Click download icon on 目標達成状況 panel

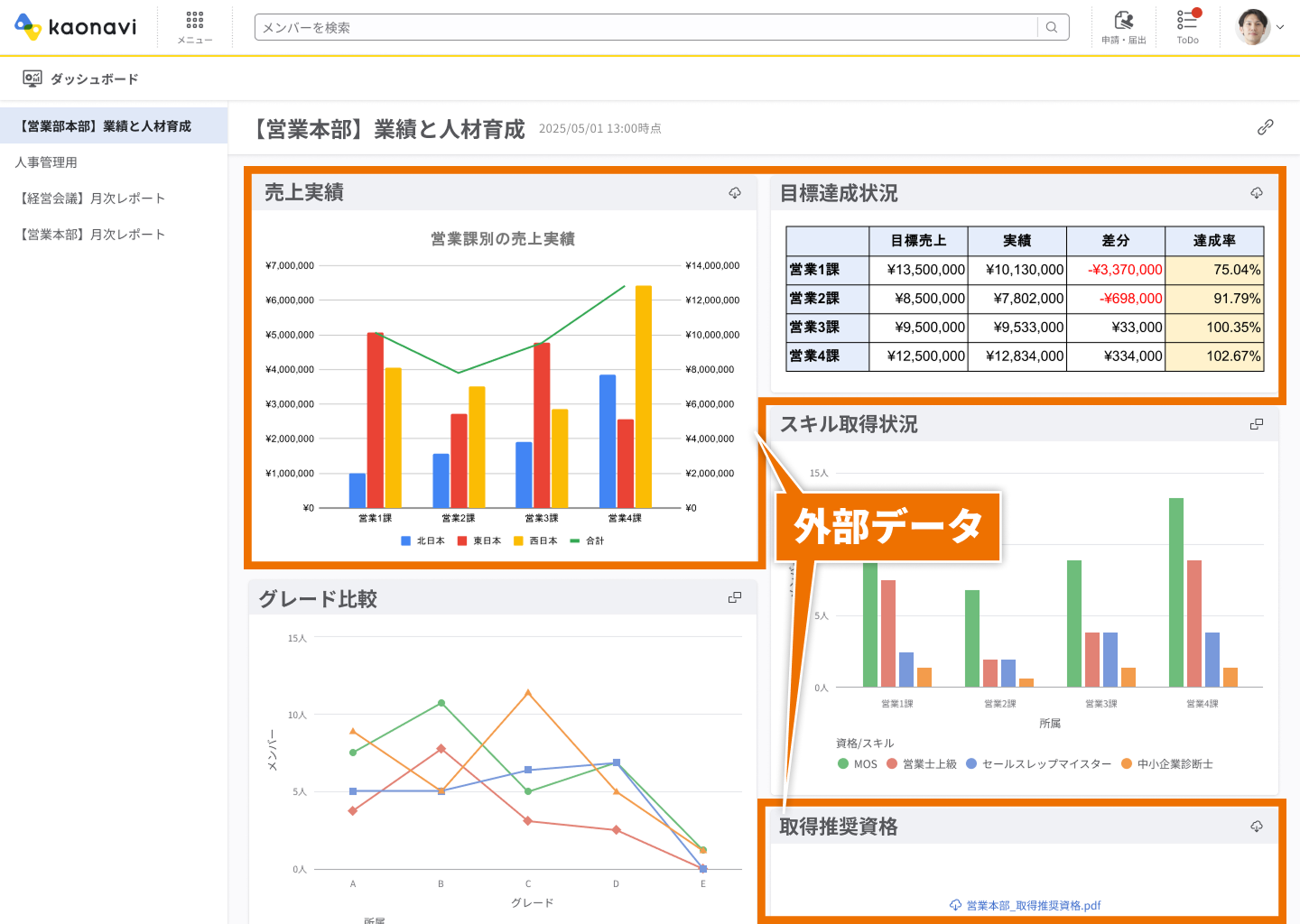[x=1257, y=193]
